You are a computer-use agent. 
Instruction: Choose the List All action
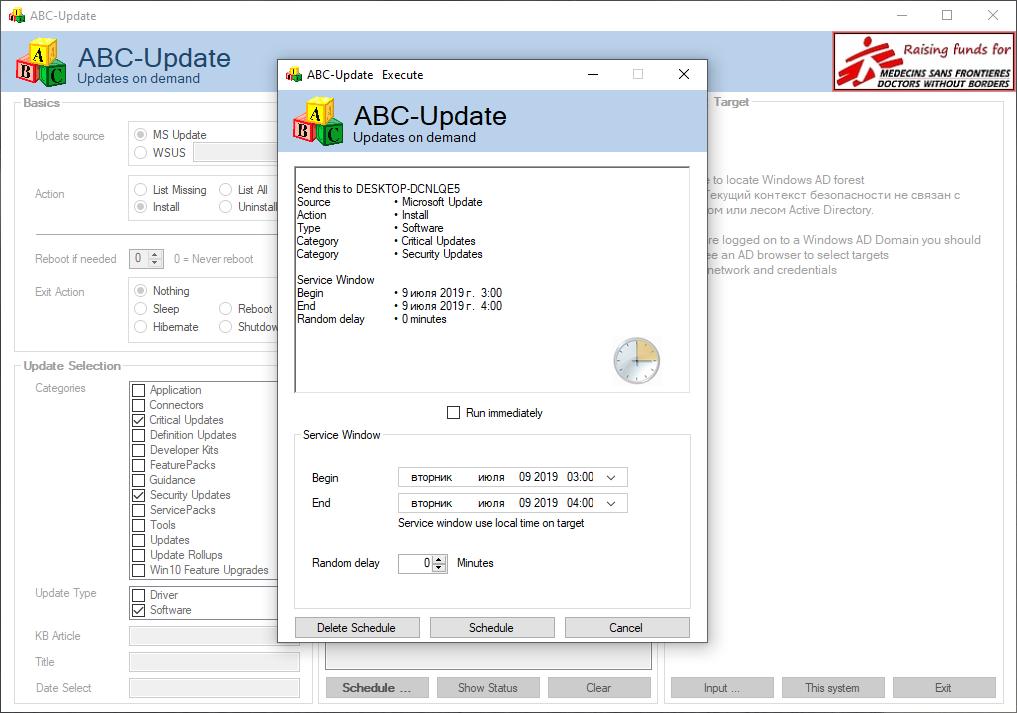(x=225, y=189)
